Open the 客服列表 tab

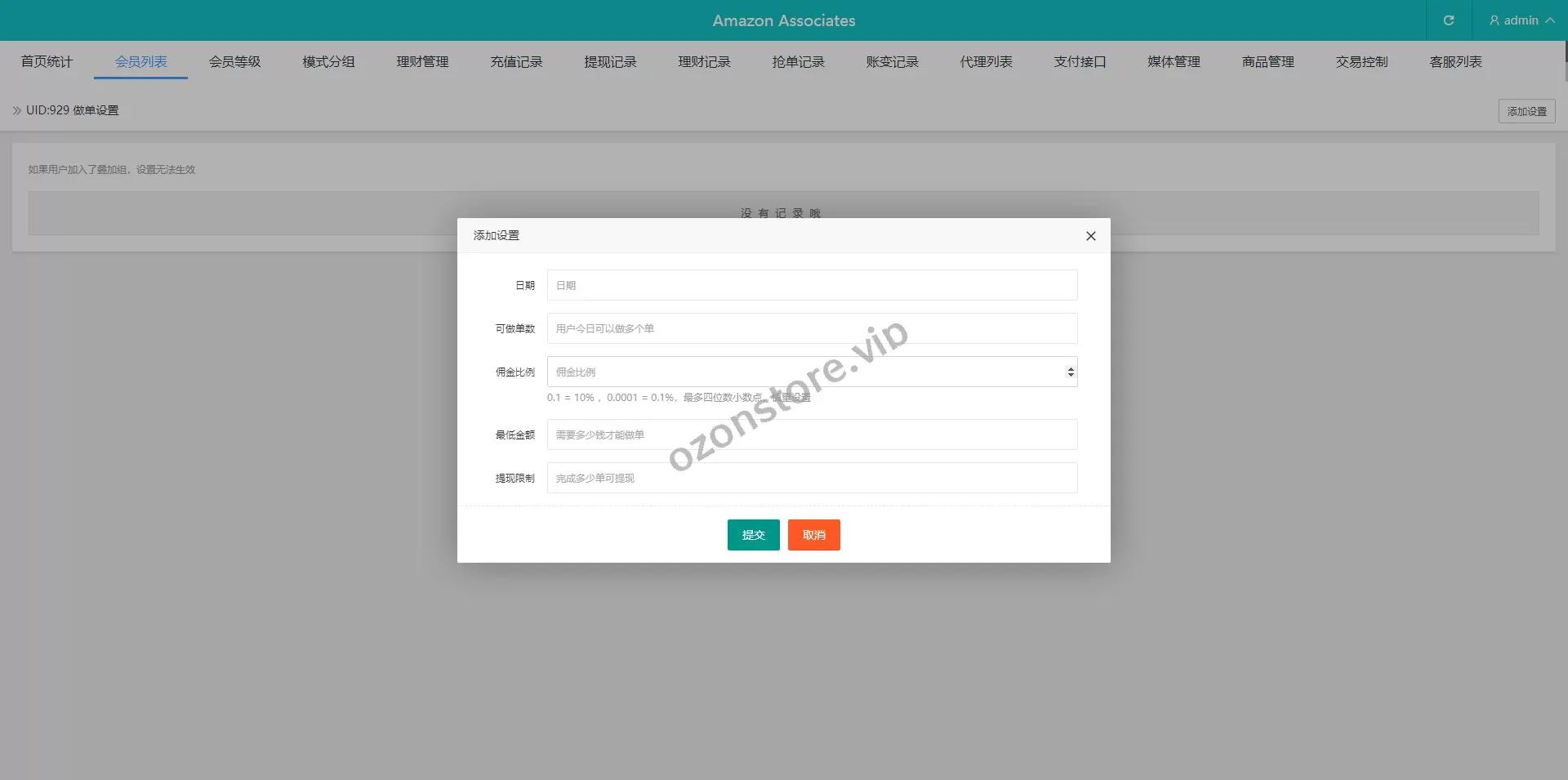tap(1455, 62)
